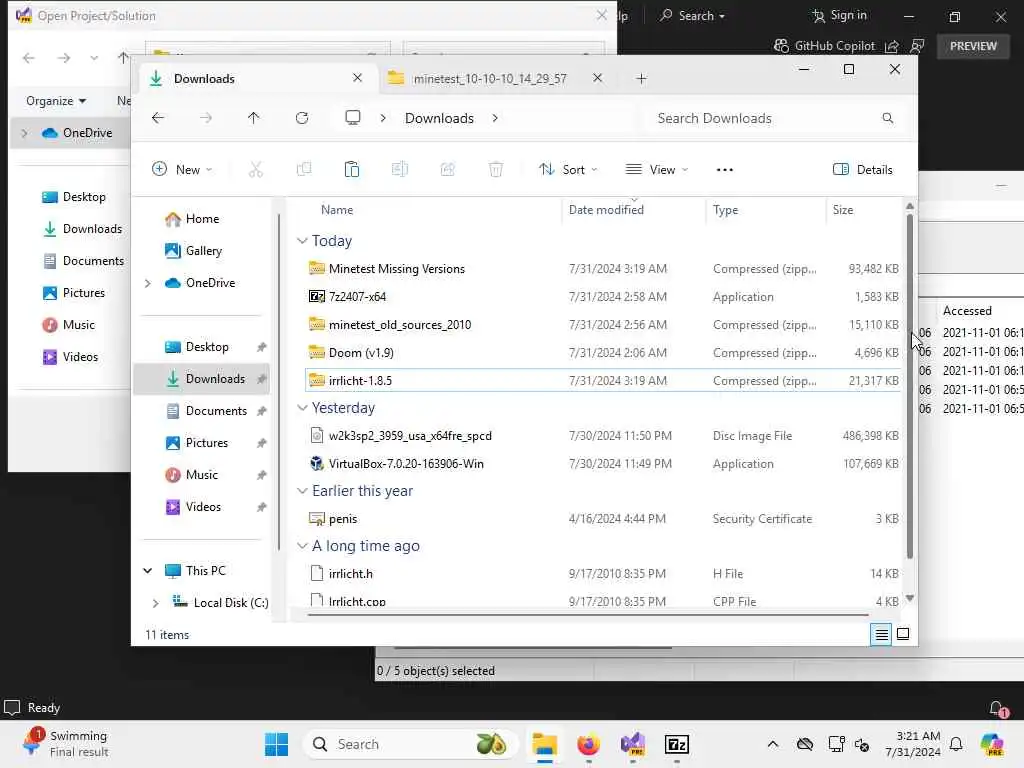1024x768 pixels.
Task: Open the Organize dropdown in Open Project dialog
Action: tap(56, 101)
